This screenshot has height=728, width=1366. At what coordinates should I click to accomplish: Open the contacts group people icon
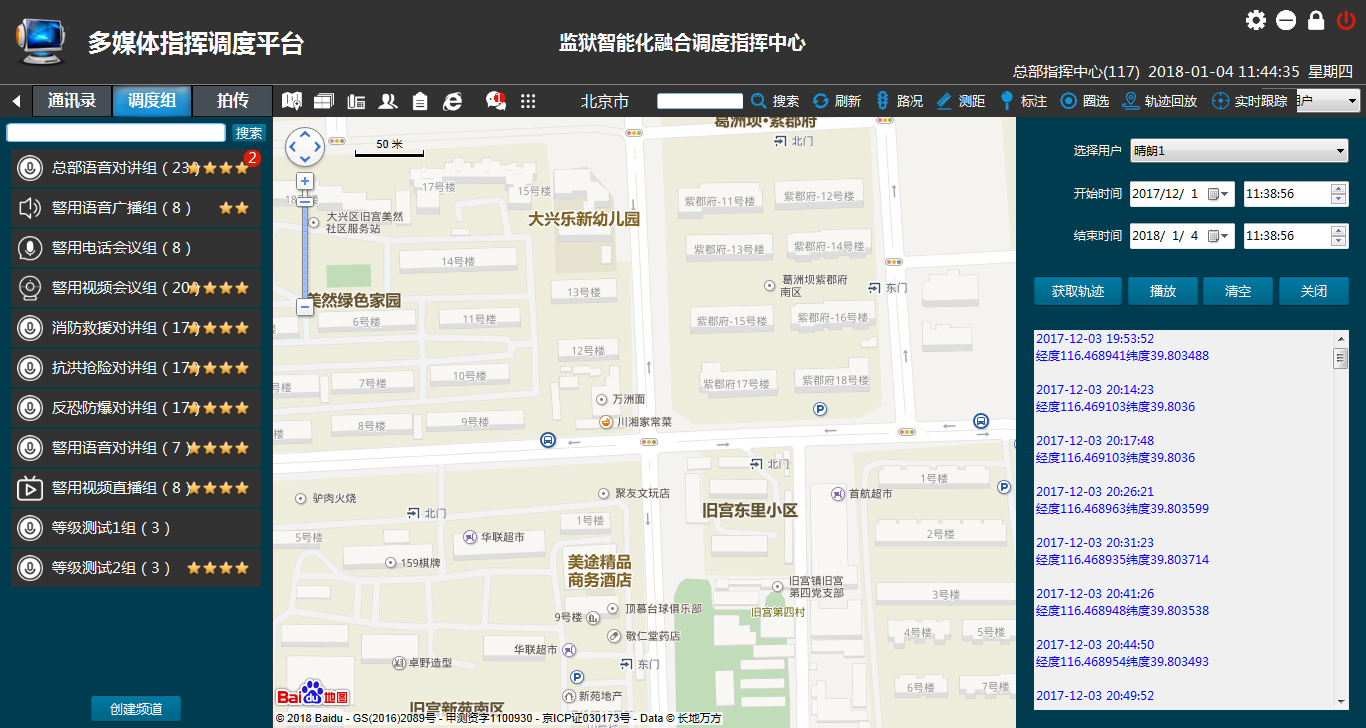point(388,101)
